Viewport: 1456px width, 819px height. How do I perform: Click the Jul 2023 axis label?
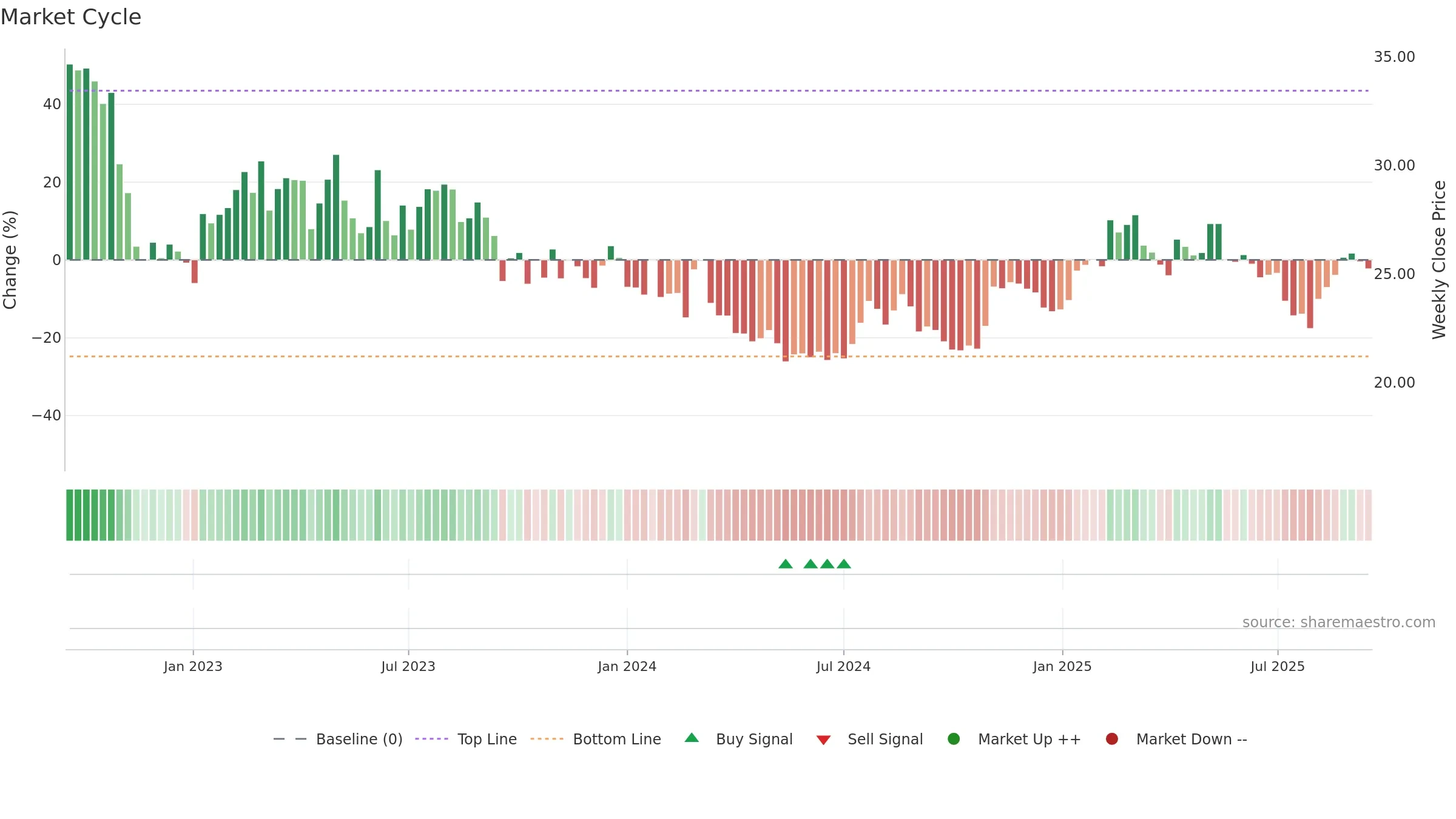coord(408,667)
